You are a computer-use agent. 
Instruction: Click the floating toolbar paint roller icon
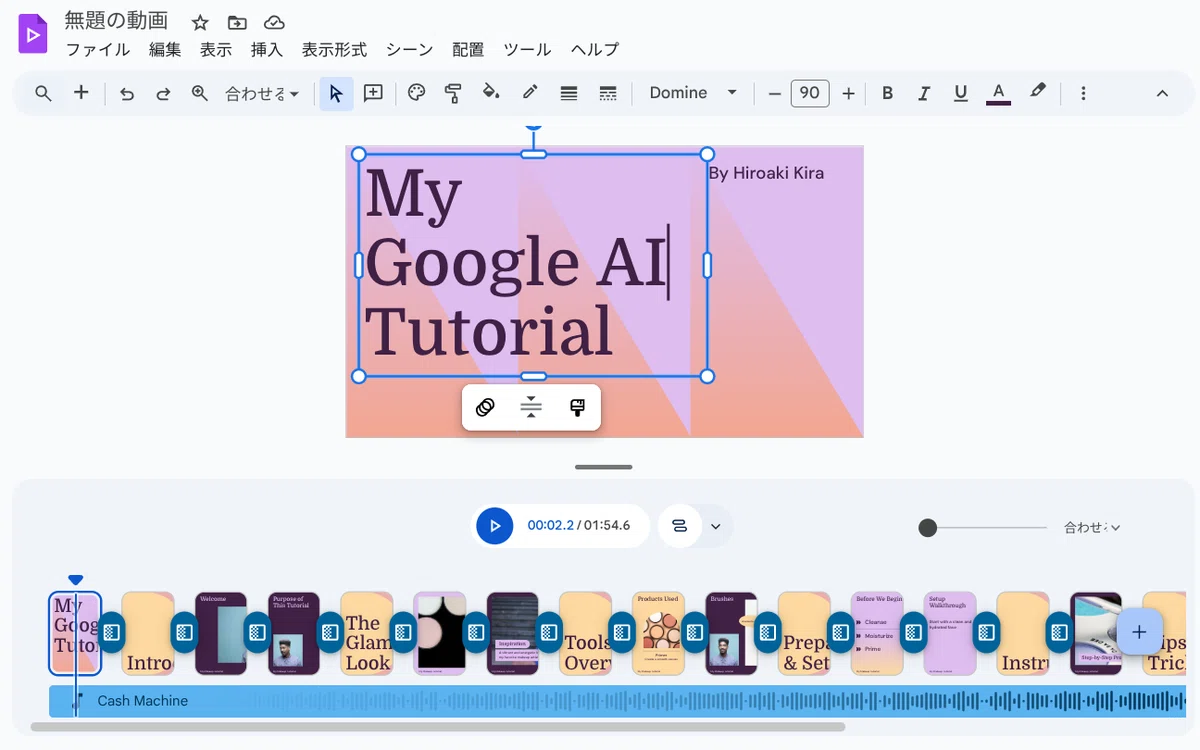point(577,407)
